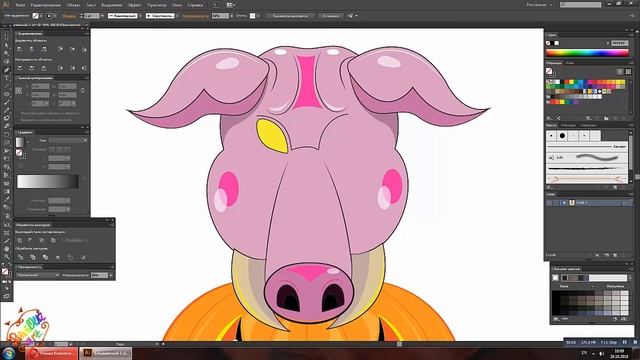Open the red app on the taskbar
640x360 pixels.
point(52,353)
